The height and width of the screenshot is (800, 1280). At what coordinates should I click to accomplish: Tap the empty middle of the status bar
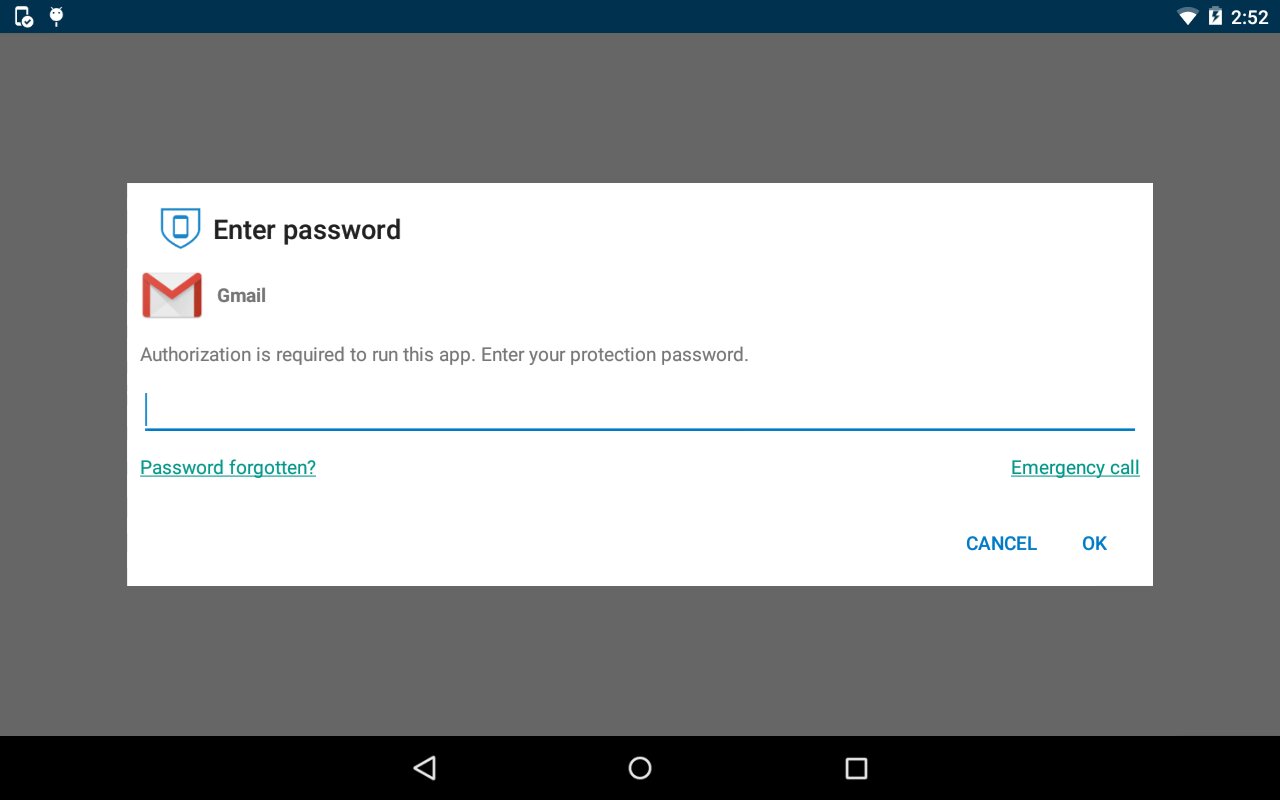click(640, 16)
